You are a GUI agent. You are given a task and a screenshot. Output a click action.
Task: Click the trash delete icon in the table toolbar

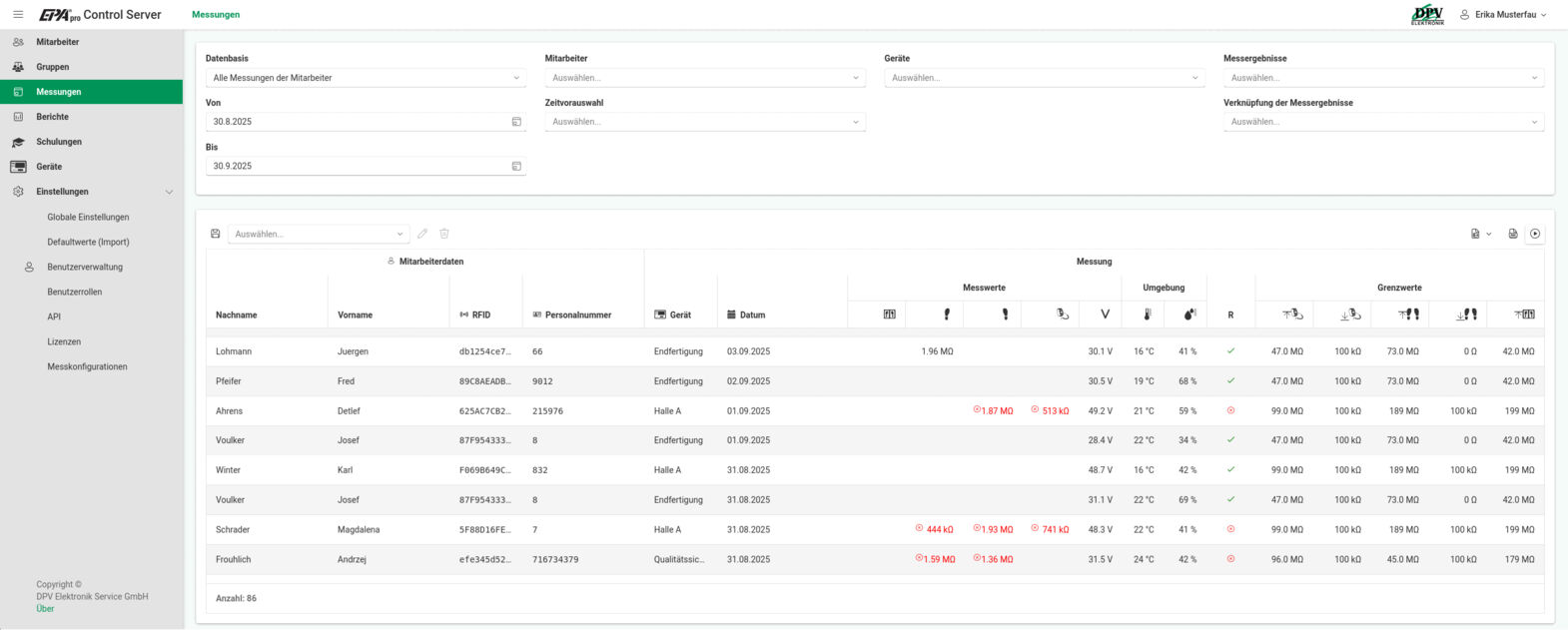coord(444,234)
